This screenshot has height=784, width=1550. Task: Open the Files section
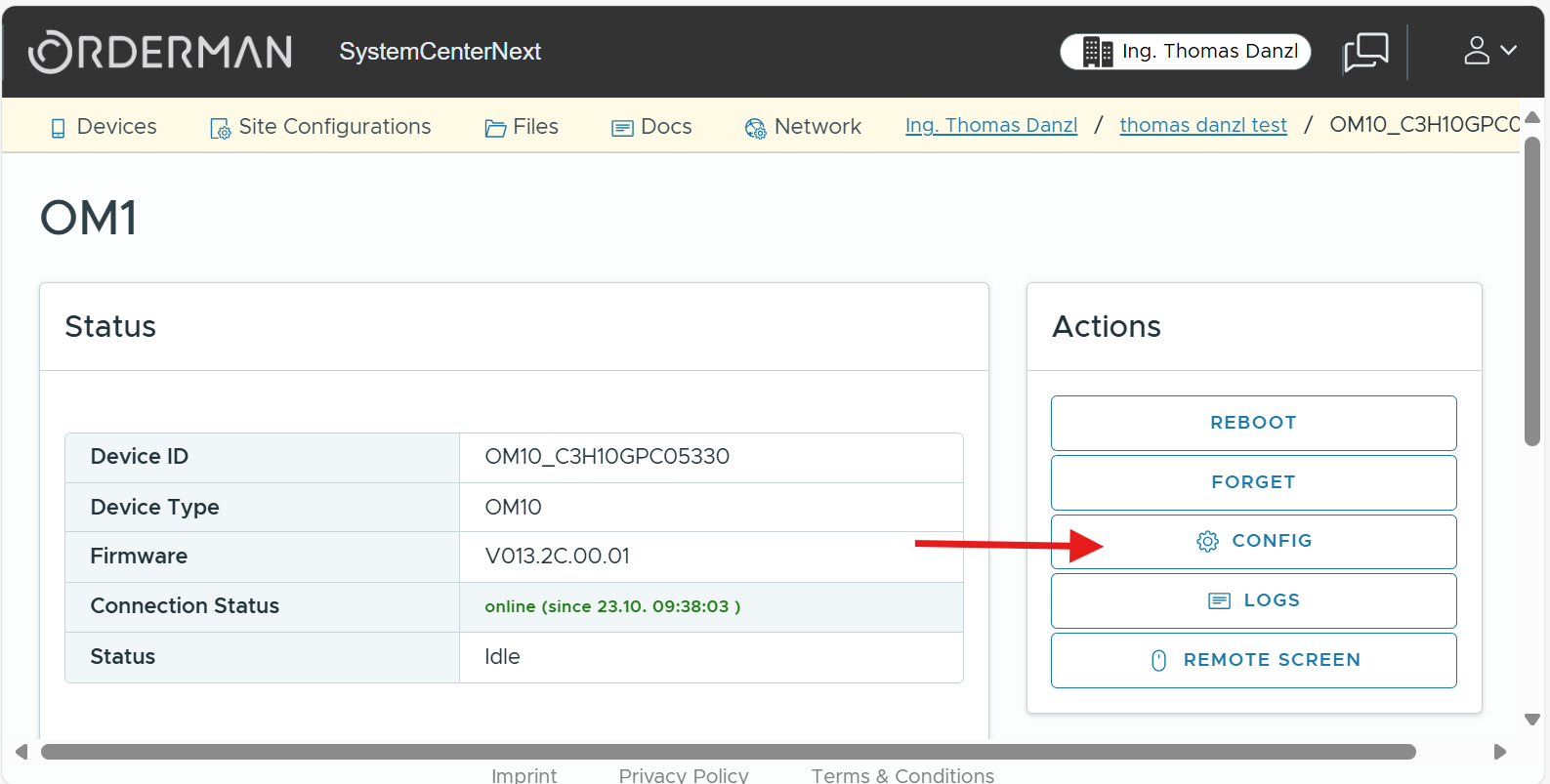pyautogui.click(x=522, y=127)
